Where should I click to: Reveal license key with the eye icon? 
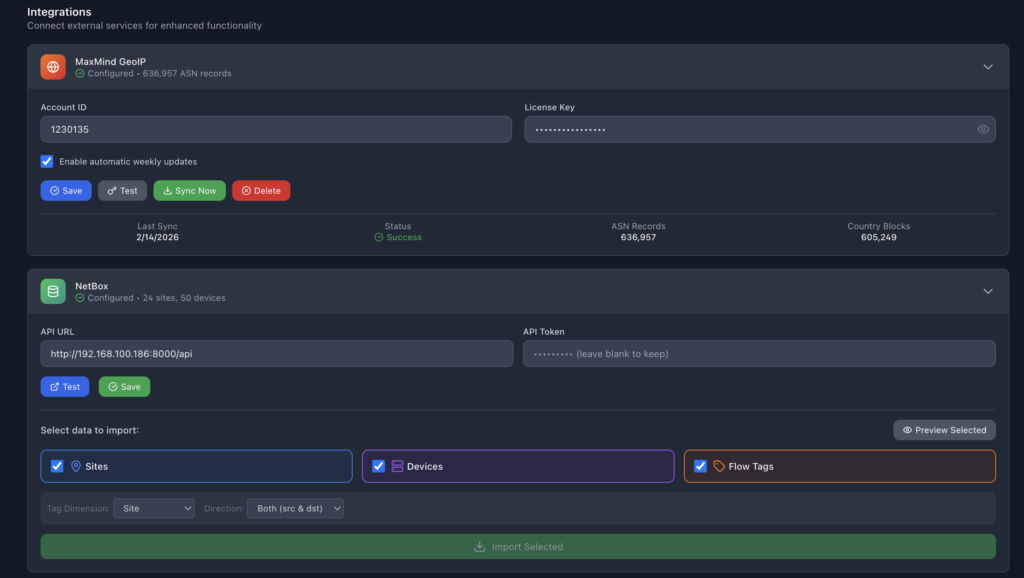[983, 129]
